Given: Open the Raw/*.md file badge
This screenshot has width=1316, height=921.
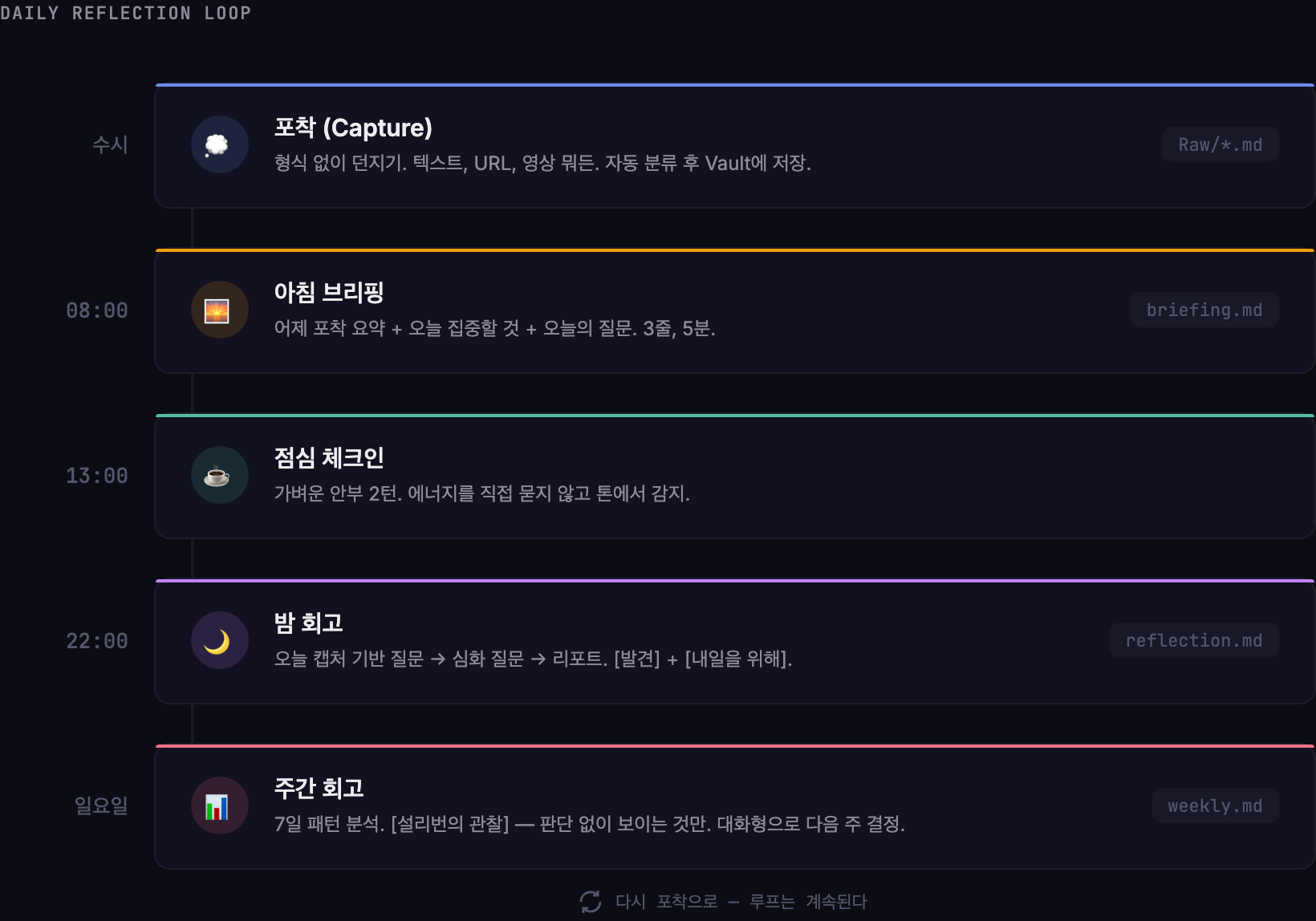Looking at the screenshot, I should 1220,144.
